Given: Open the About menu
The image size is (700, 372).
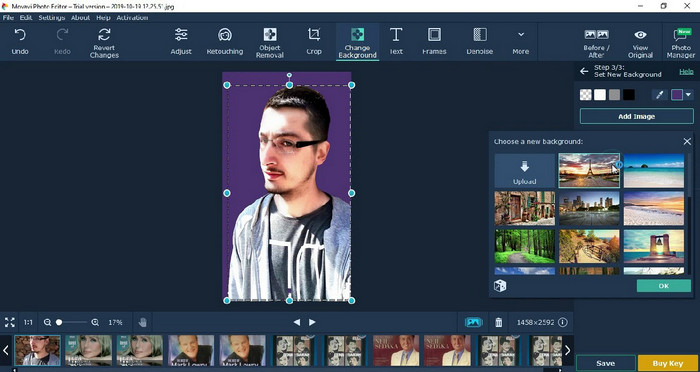Looking at the screenshot, I should pyautogui.click(x=80, y=17).
